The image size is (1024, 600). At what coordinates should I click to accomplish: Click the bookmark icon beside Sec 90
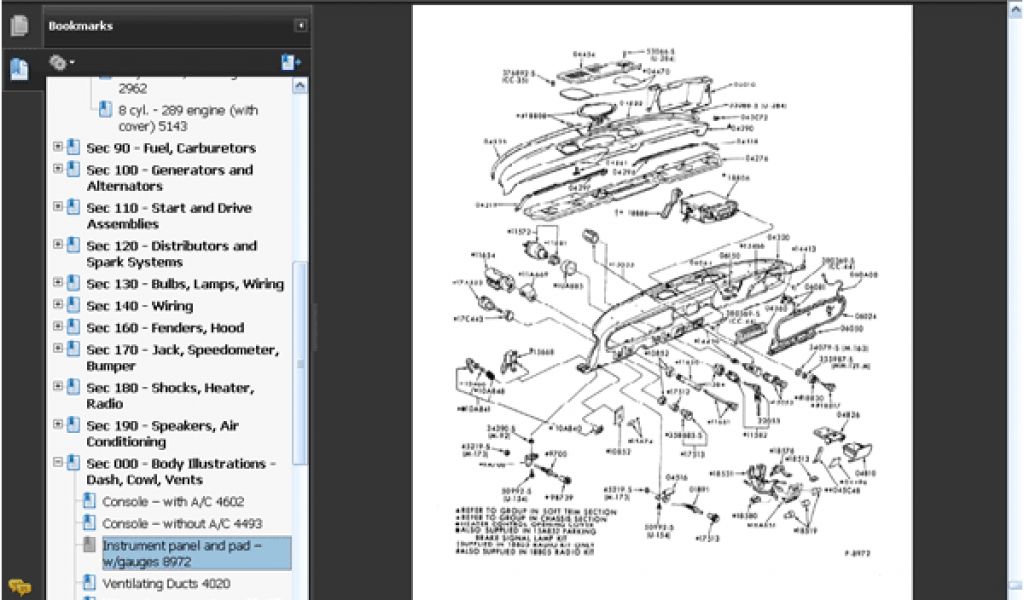73,148
